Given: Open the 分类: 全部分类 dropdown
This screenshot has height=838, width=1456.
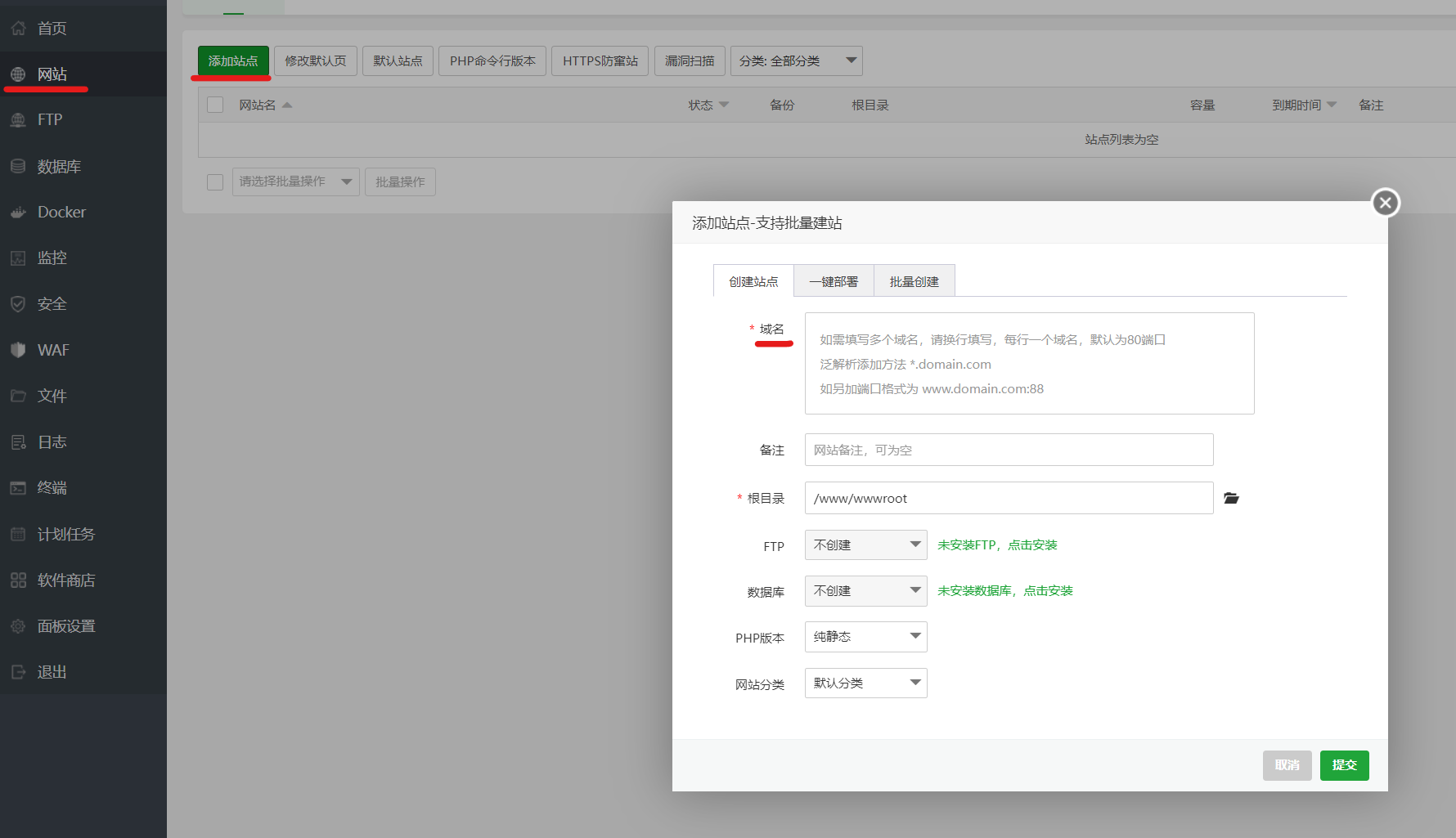Looking at the screenshot, I should 796,60.
